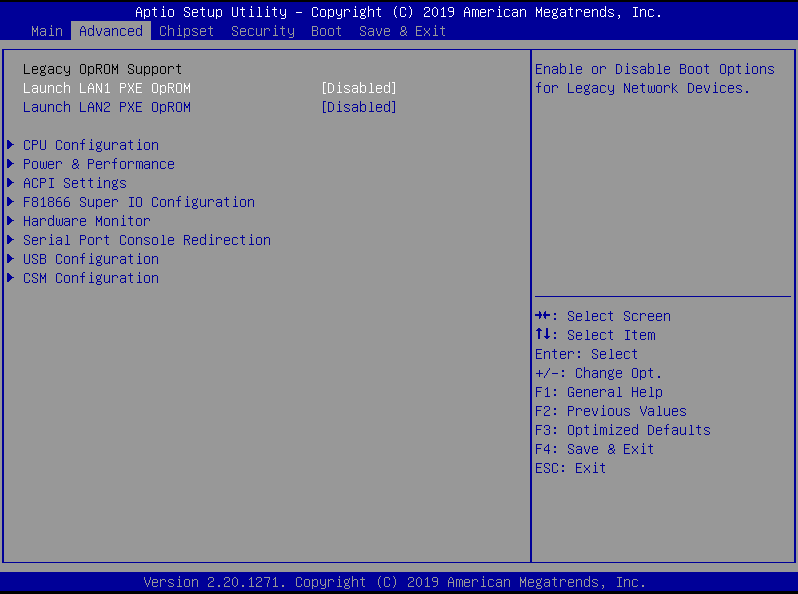Open the Security tab
This screenshot has height=594, width=798.
[x=262, y=31]
